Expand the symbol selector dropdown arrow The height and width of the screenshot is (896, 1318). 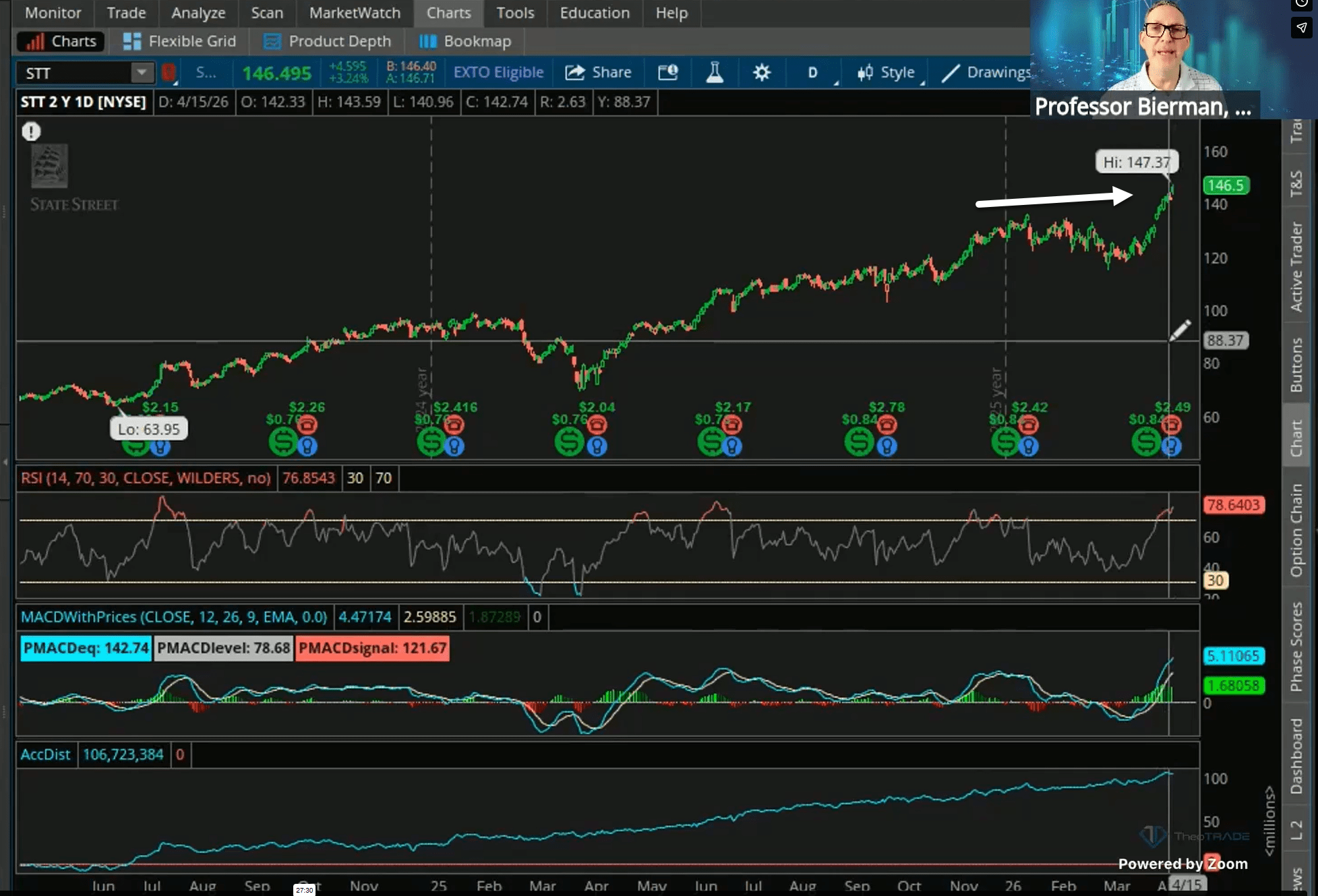click(142, 72)
